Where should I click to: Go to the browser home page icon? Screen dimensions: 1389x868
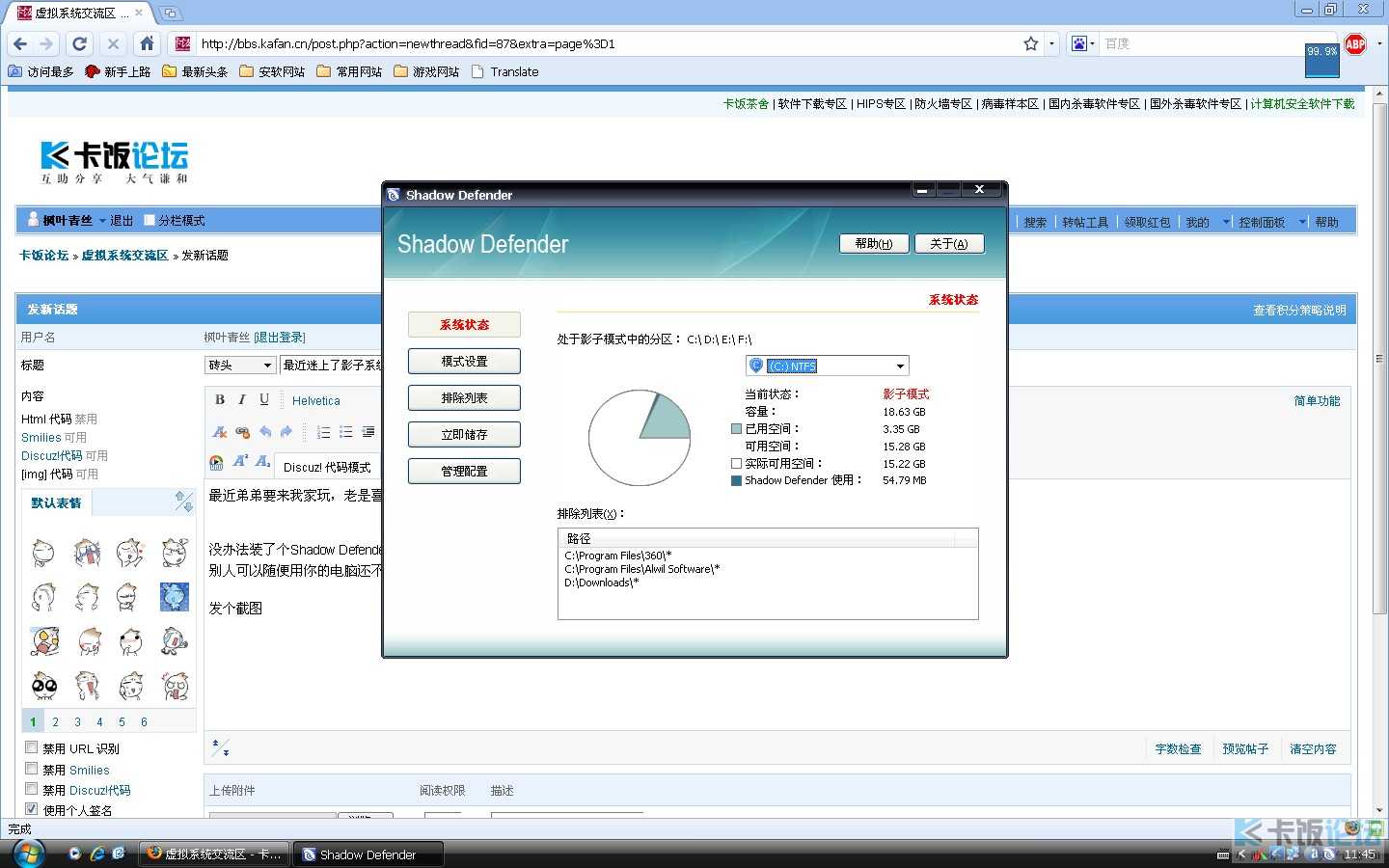147,43
